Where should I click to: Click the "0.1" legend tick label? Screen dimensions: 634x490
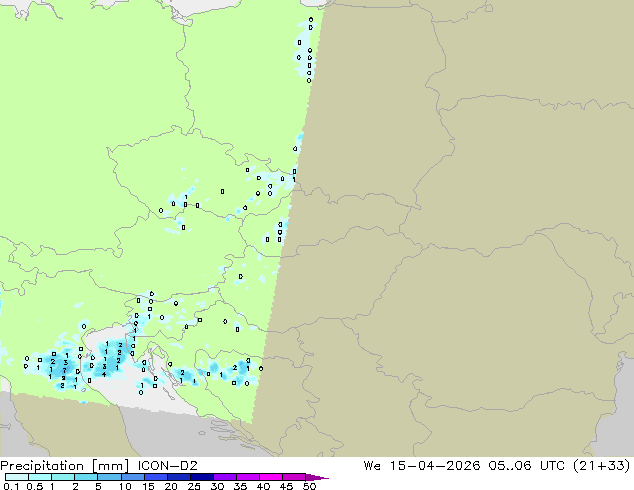click(x=12, y=486)
